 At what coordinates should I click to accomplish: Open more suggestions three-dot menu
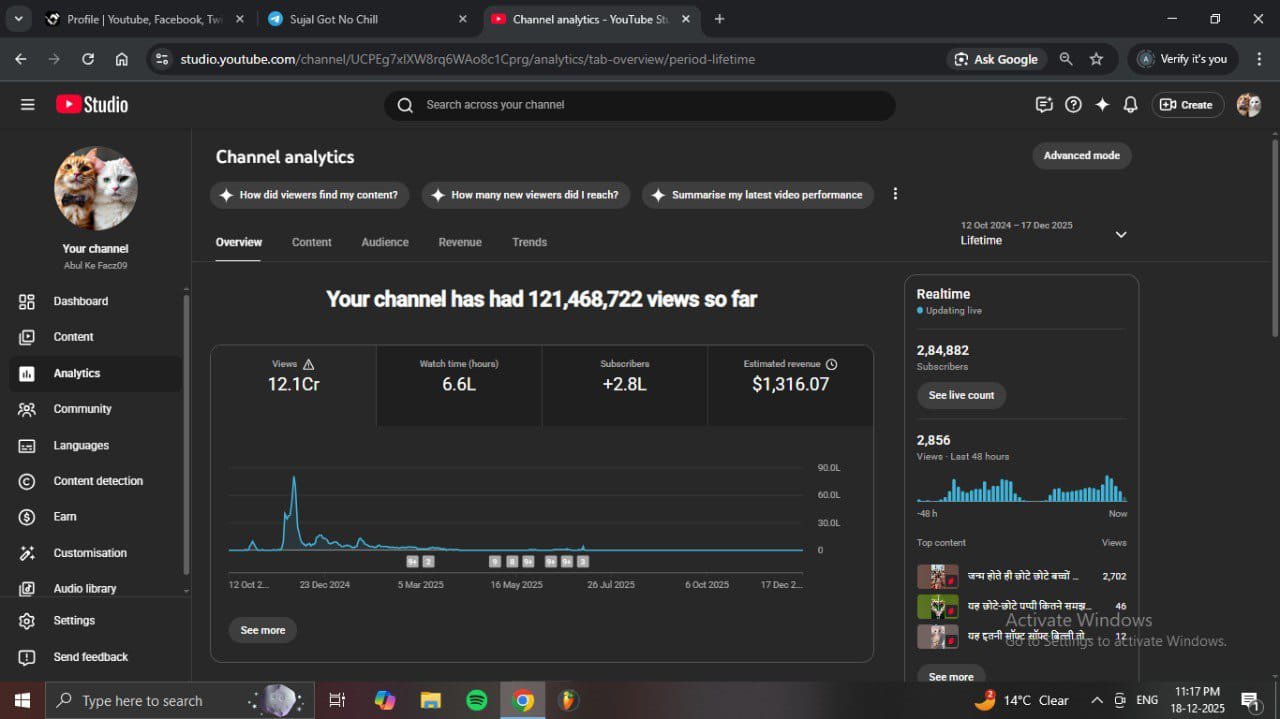[895, 194]
